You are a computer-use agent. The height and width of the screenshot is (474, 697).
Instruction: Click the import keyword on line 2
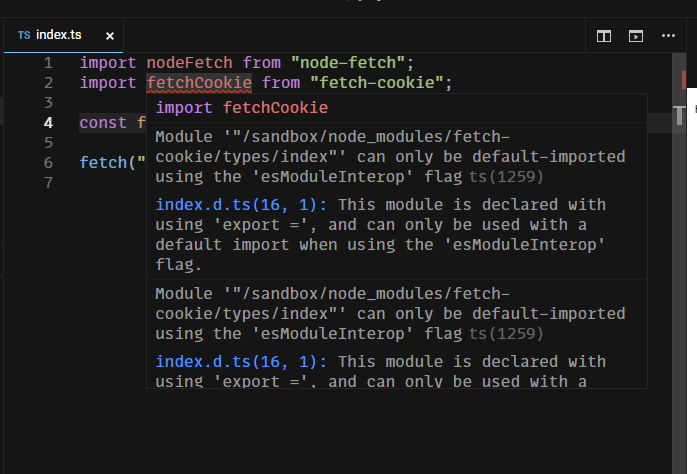pos(108,83)
